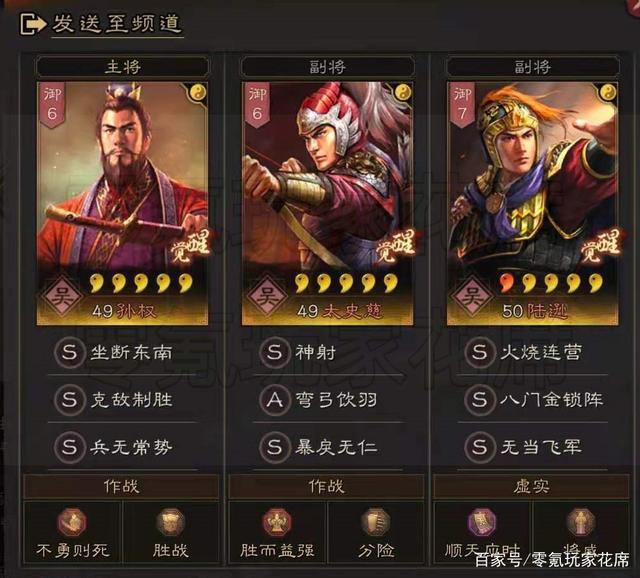Click the send-to-channel arrow icon

33,24
